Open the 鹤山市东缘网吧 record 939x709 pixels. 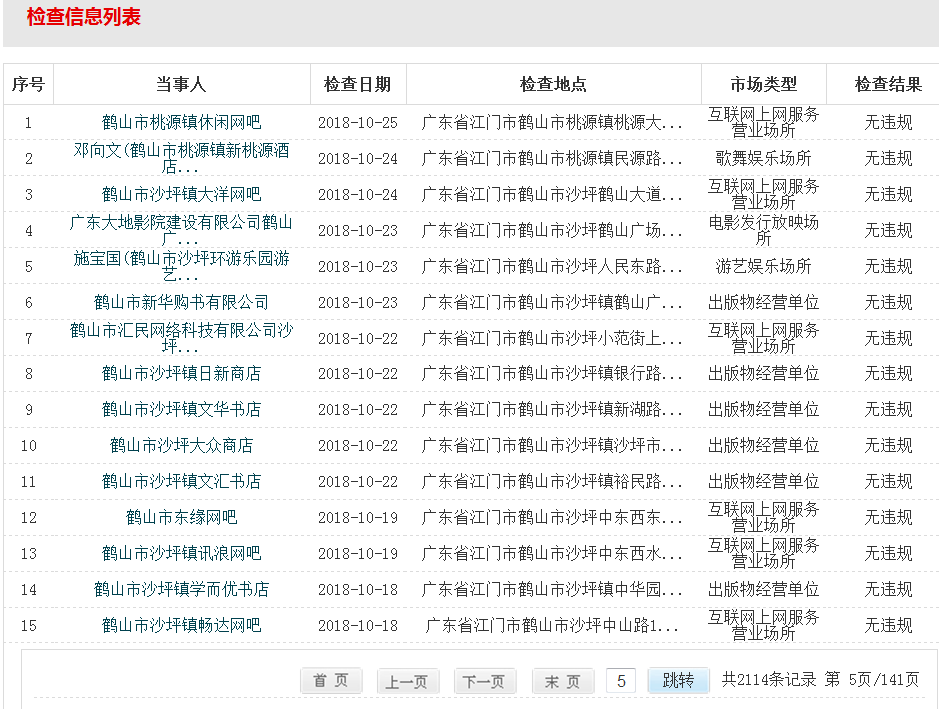click(181, 517)
